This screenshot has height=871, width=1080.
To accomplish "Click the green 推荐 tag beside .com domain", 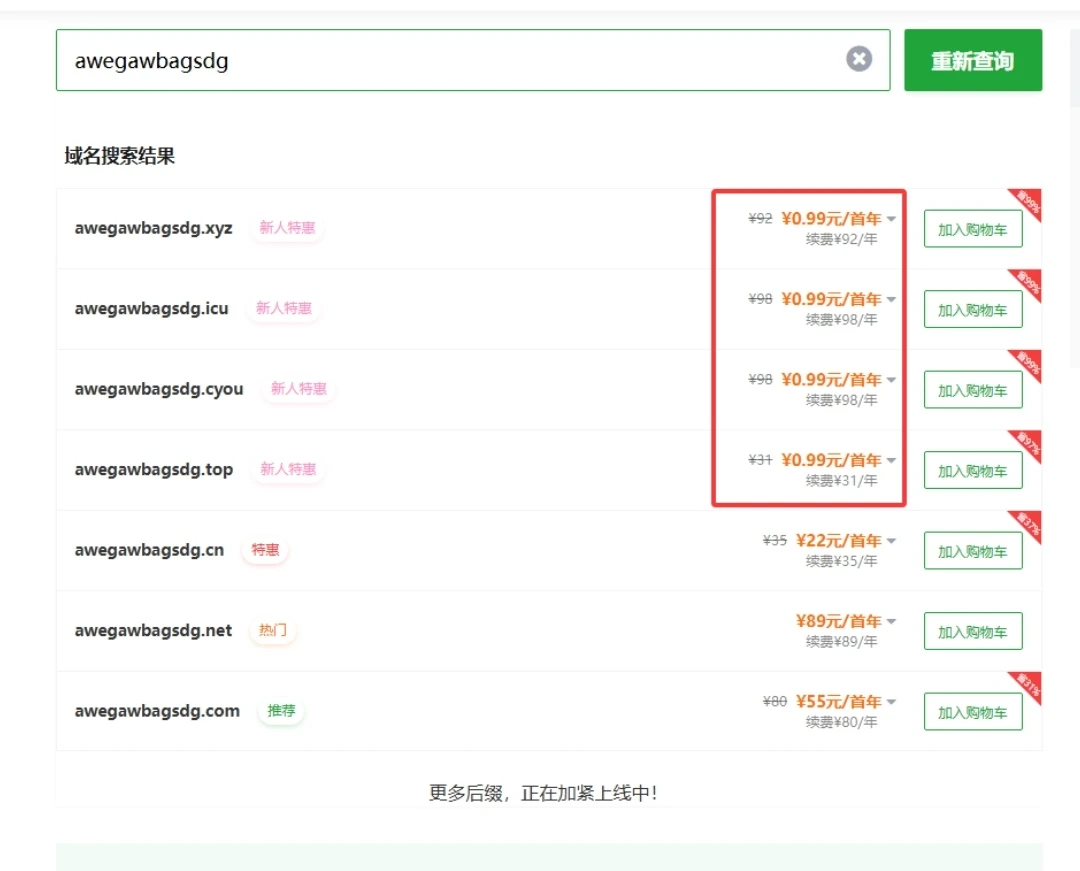I will [281, 711].
